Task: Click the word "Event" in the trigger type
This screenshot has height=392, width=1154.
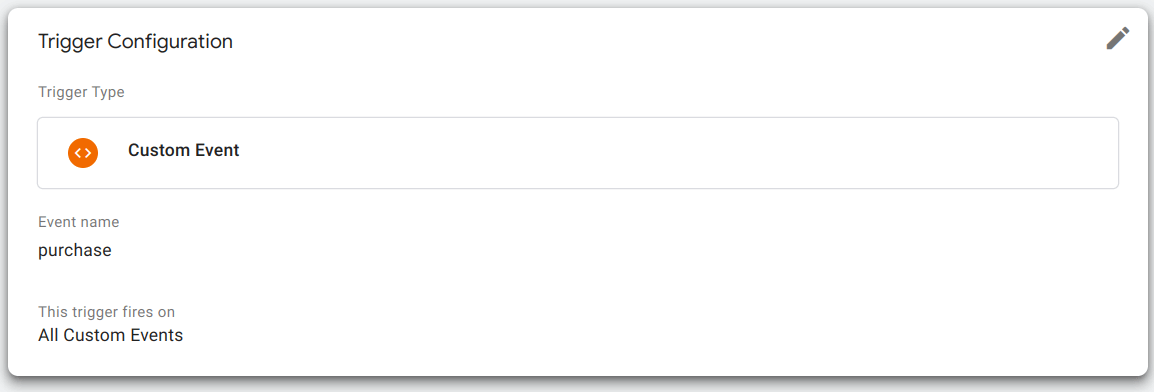Action: pyautogui.click(x=216, y=151)
